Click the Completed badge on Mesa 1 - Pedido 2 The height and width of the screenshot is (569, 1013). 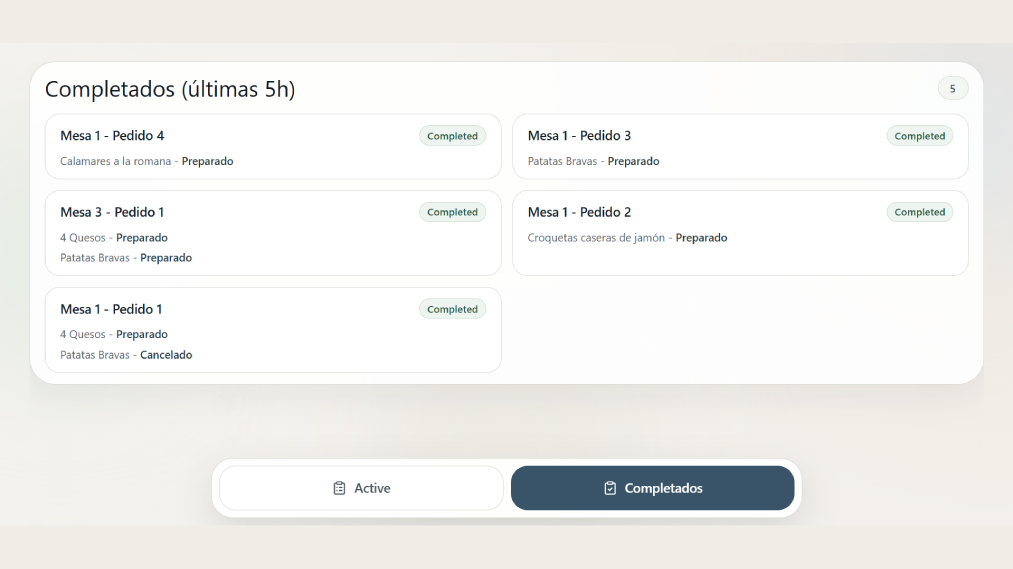click(919, 212)
